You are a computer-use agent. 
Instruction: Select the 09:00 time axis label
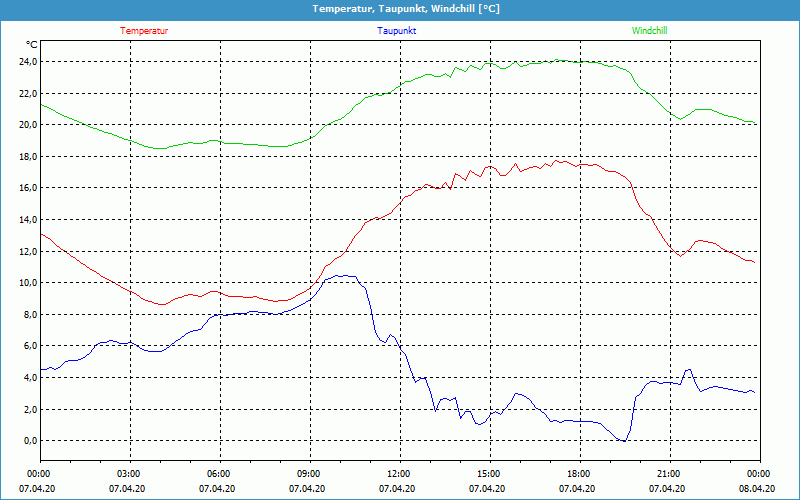(x=308, y=474)
